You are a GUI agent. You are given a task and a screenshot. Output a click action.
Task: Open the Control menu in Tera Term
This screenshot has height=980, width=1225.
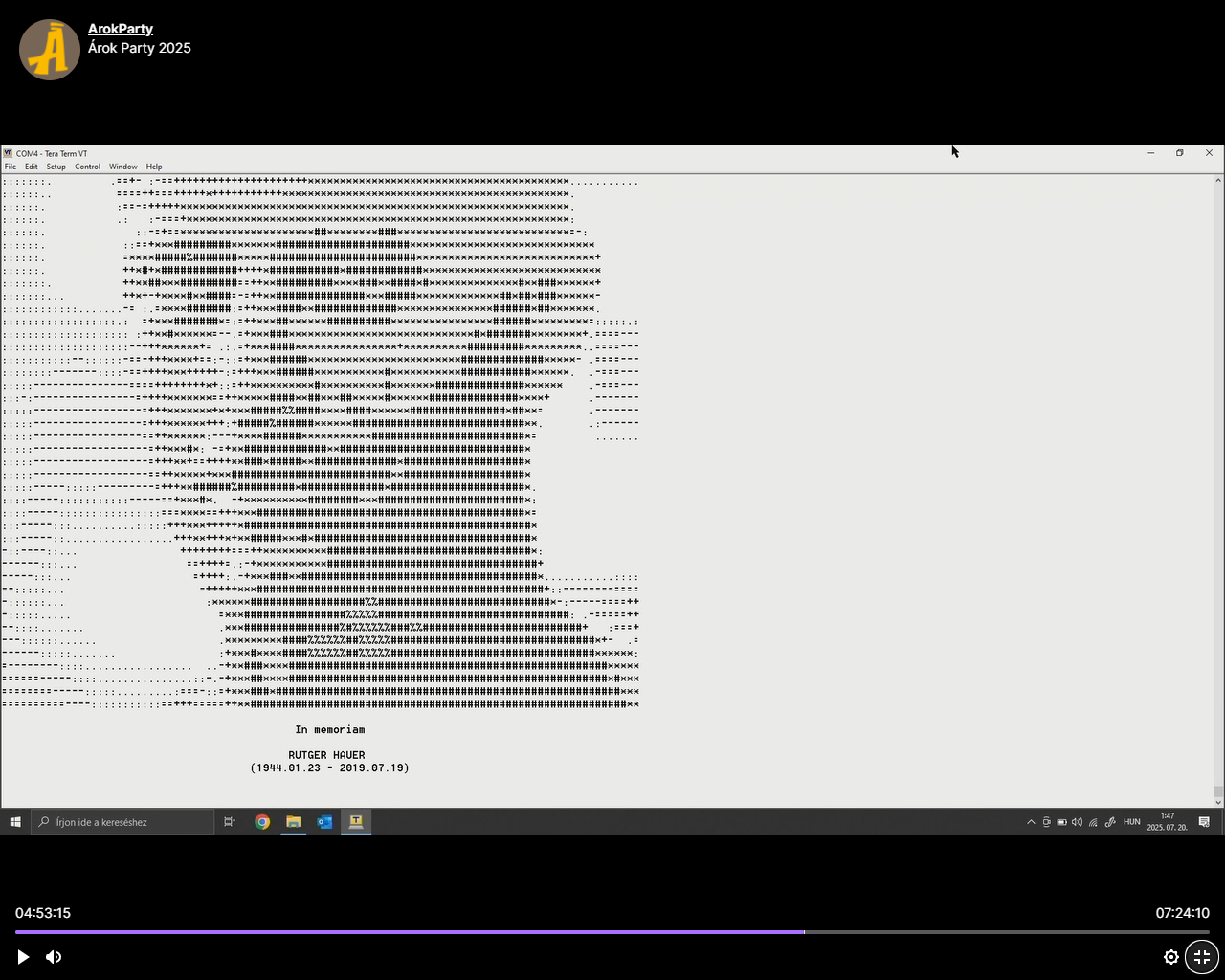87,167
